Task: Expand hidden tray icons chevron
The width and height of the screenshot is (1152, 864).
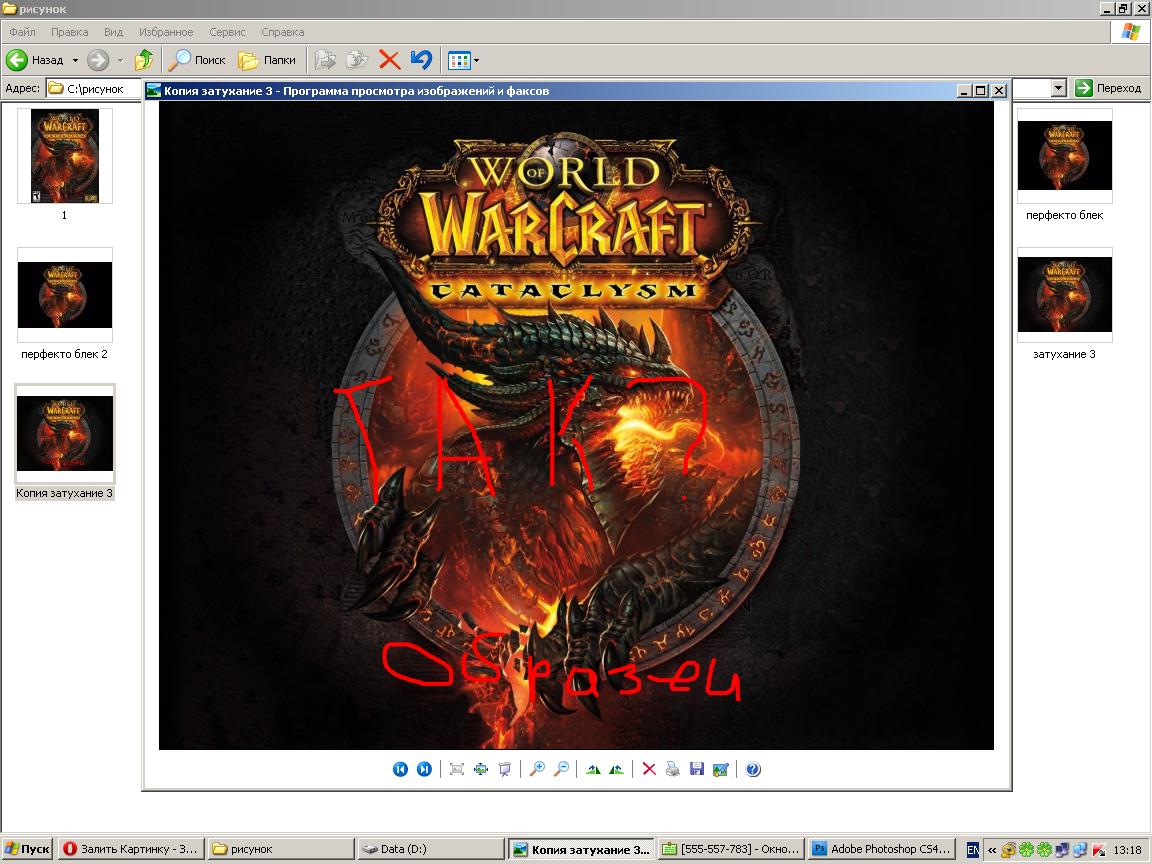Action: (x=991, y=850)
